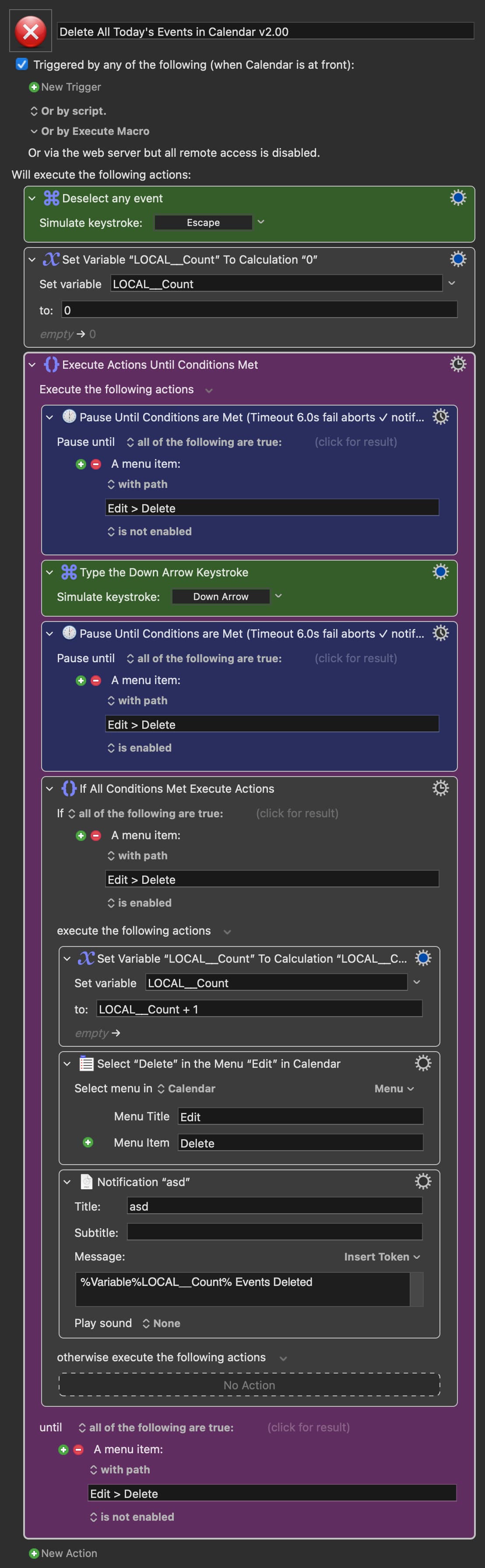
Task: Toggle 'Execute the following actions' disclosure chevron
Action: [209, 390]
